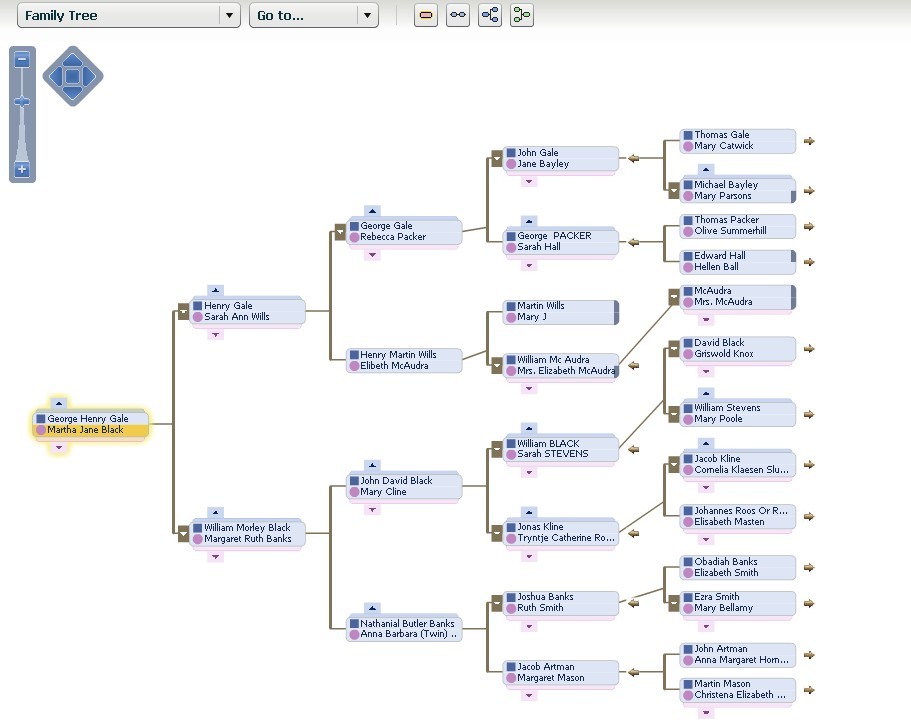Click the right arrow beside Obadiah Banks

point(809,568)
